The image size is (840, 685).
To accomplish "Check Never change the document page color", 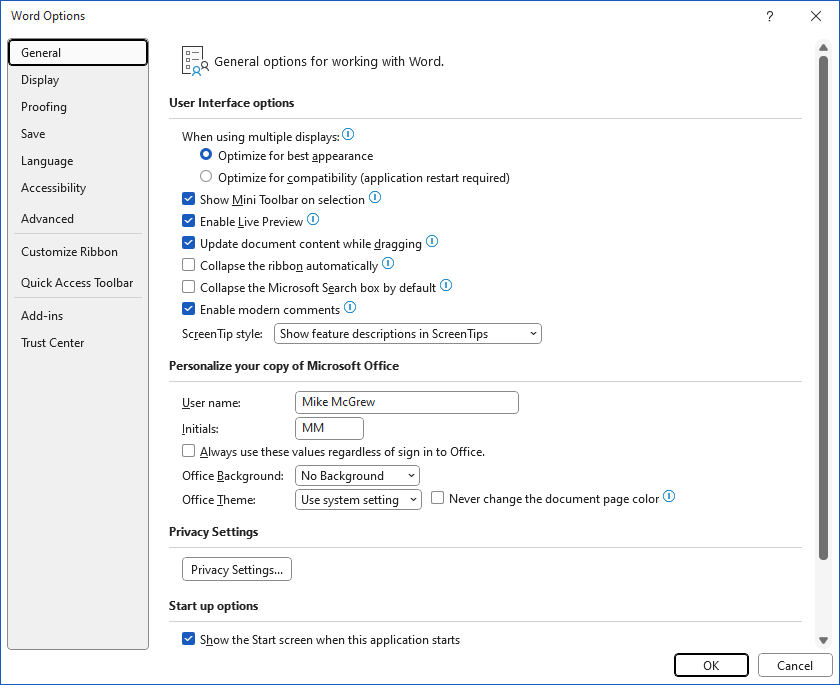I will [x=438, y=498].
